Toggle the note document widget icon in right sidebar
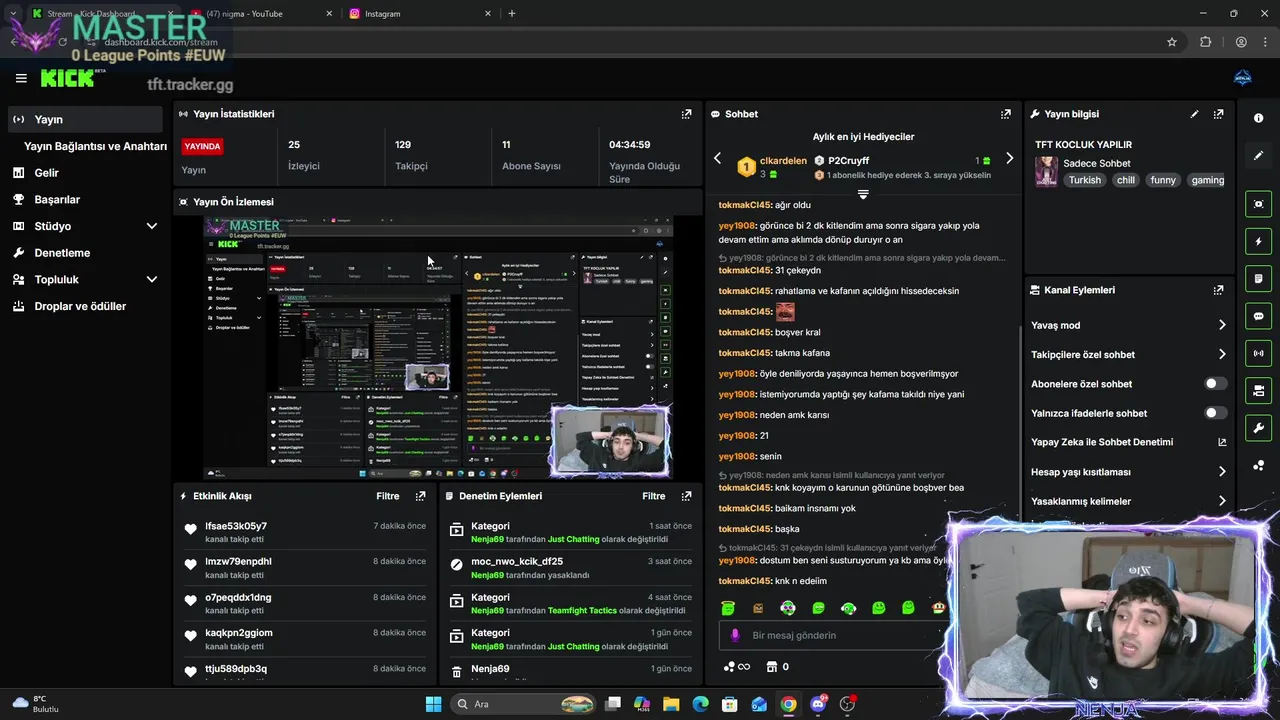Screen dimensions: 1280x720 pos(1258,278)
